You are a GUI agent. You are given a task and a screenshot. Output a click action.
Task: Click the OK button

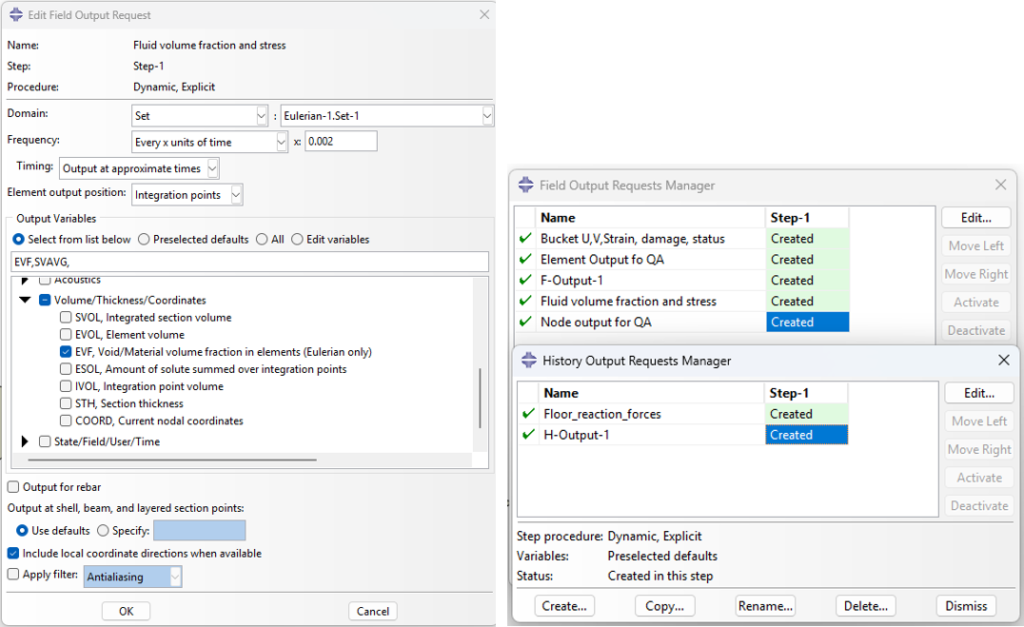[x=126, y=611]
